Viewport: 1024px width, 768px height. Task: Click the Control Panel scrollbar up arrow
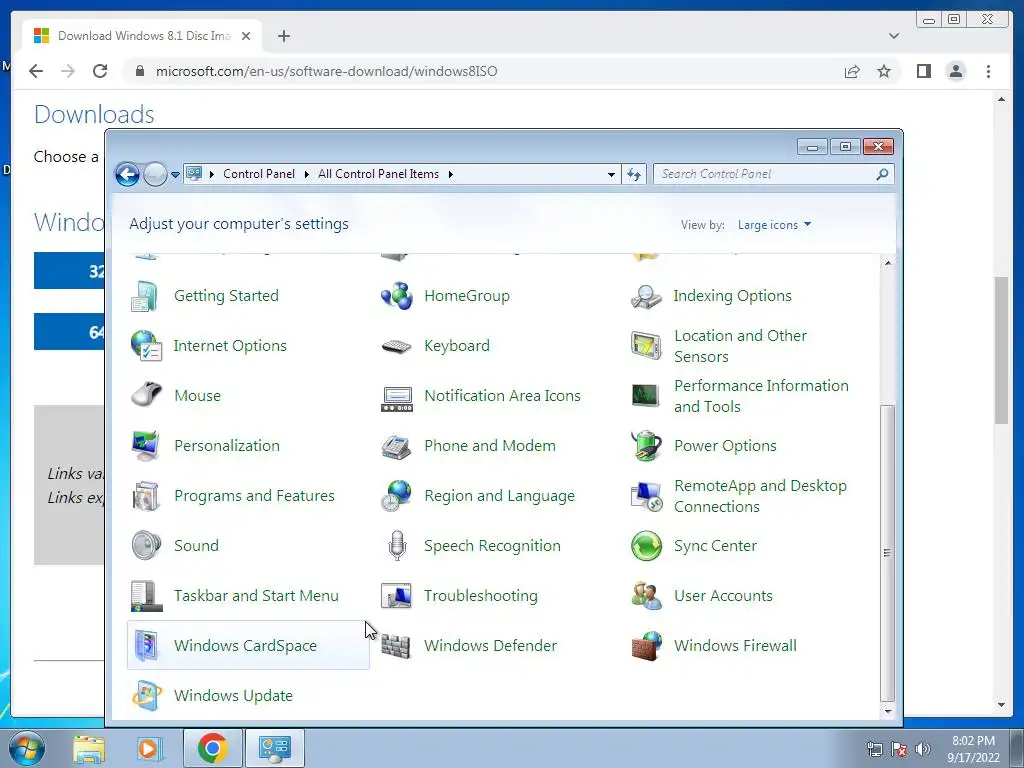[x=888, y=263]
